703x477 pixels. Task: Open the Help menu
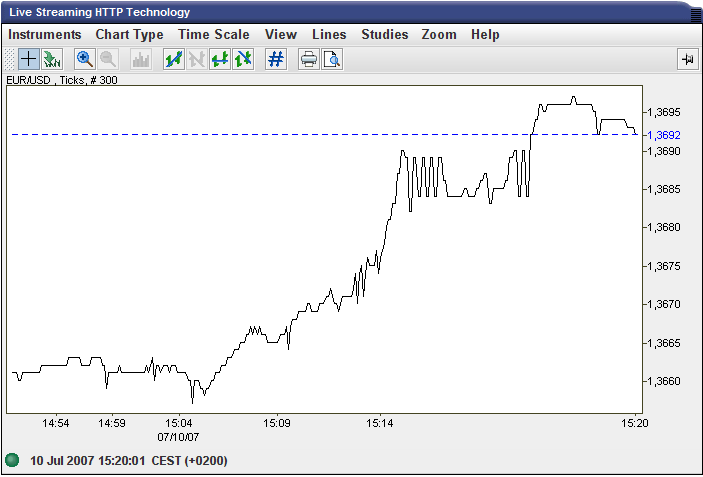[485, 34]
